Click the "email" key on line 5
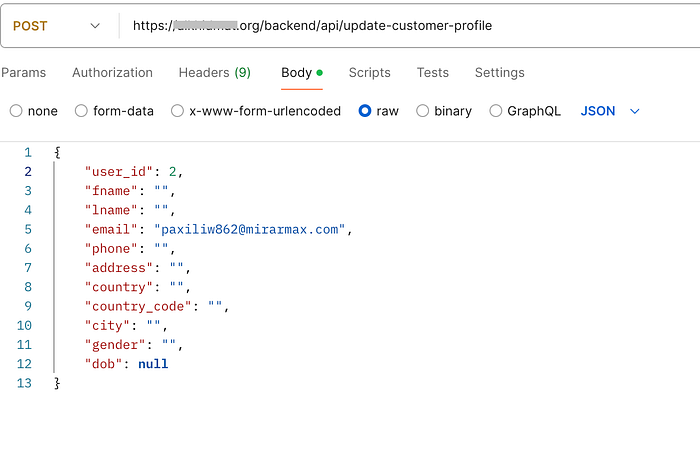The image size is (700, 466). (x=111, y=229)
